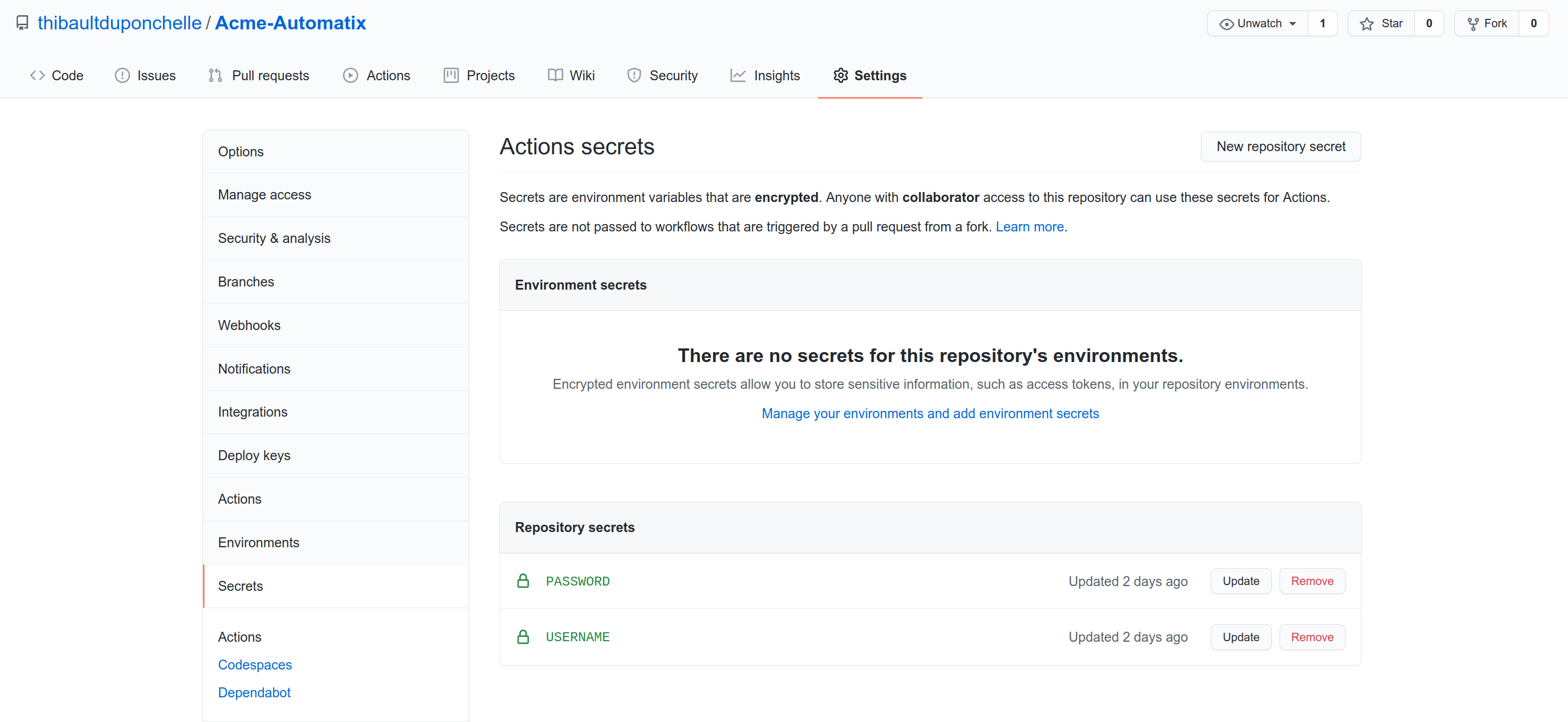The width and height of the screenshot is (1568, 722).
Task: Open the Options sidebar item
Action: [336, 152]
